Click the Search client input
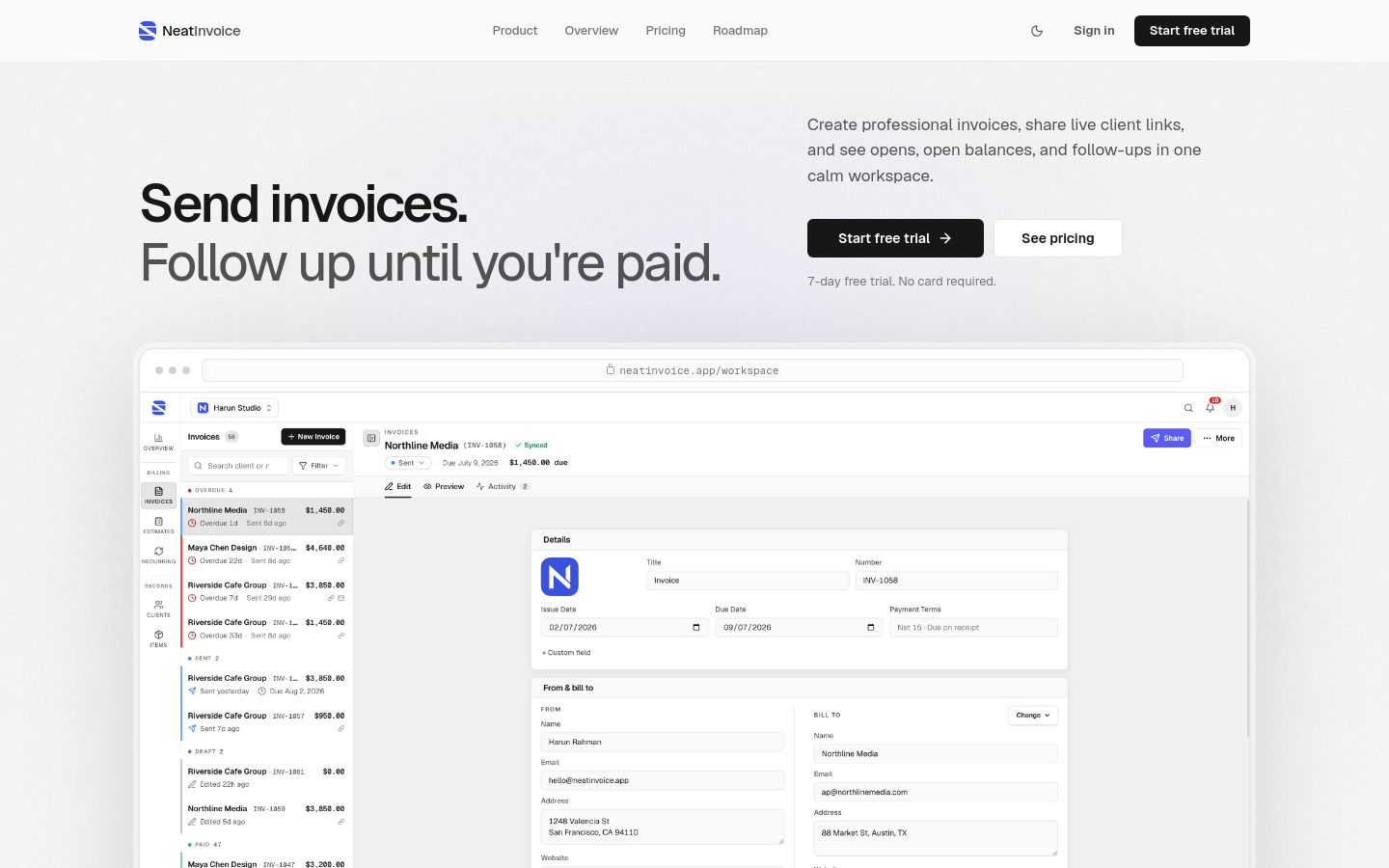 (x=238, y=466)
